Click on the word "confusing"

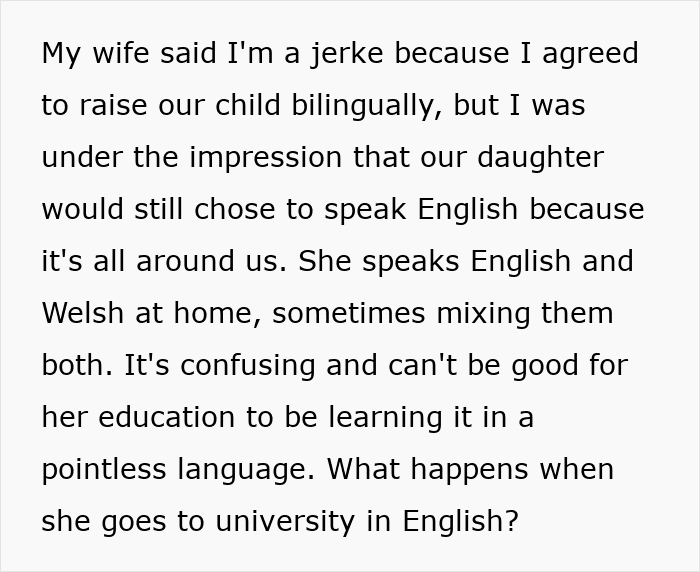tap(248, 365)
